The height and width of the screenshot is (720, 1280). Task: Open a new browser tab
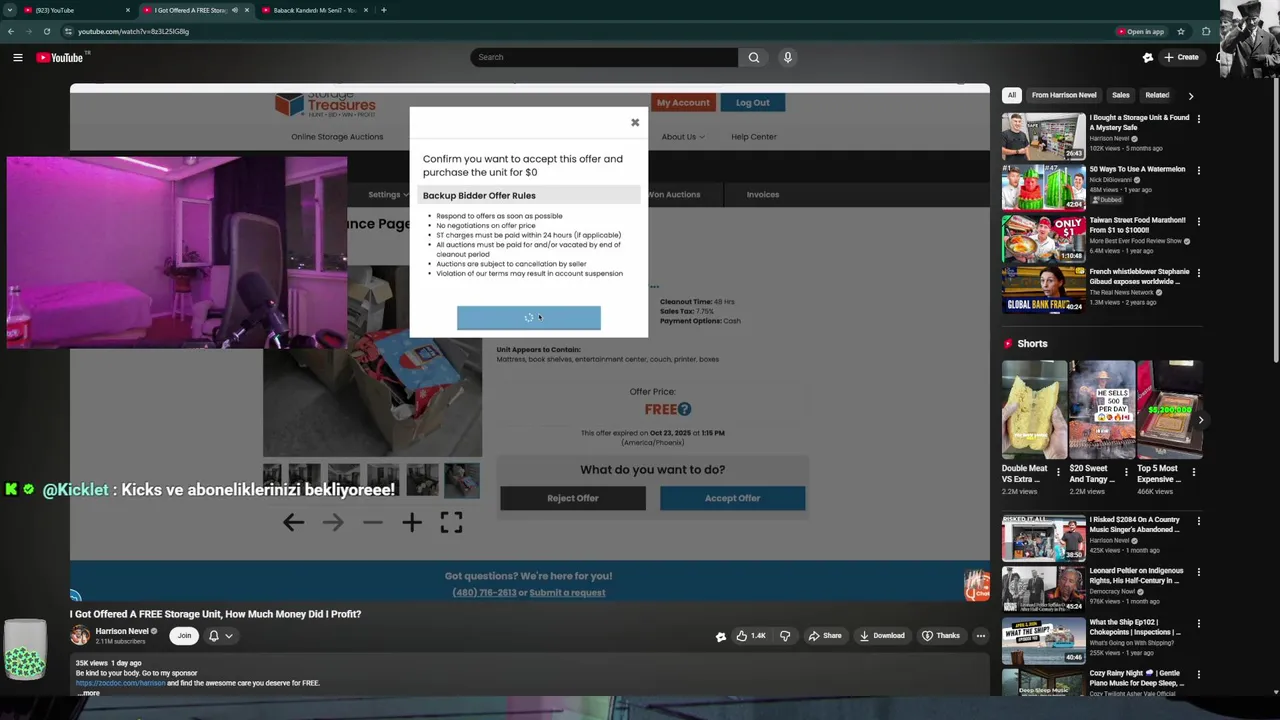point(383,10)
